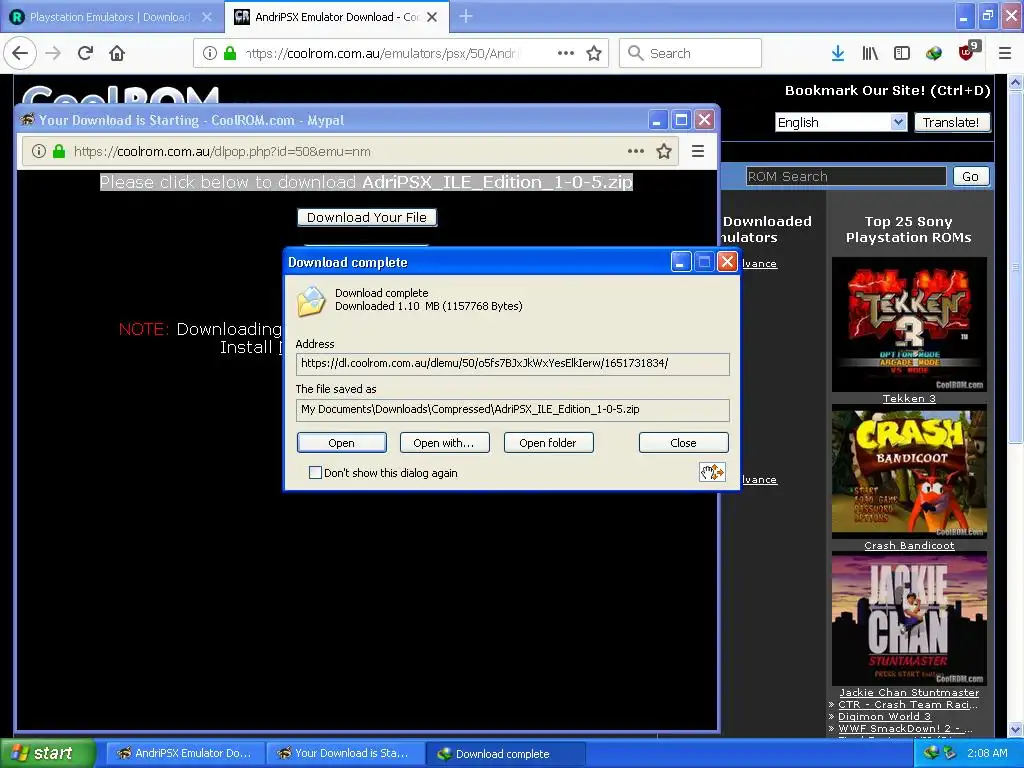Open Jackie Chan Stuntmaster cover thumbnail
Viewport: 1024px width, 768px height.
pos(909,618)
